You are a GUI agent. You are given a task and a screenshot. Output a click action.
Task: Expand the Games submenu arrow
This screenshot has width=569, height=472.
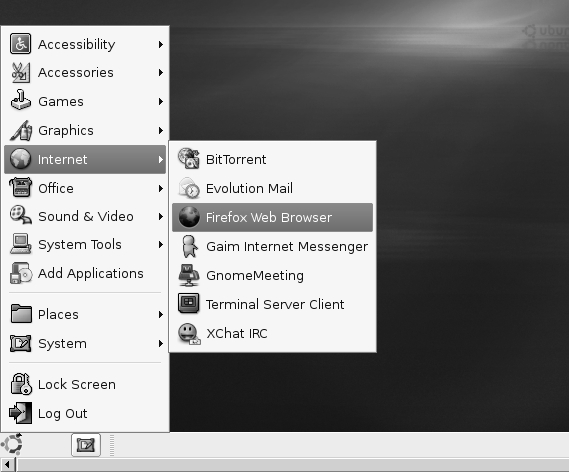(160, 102)
